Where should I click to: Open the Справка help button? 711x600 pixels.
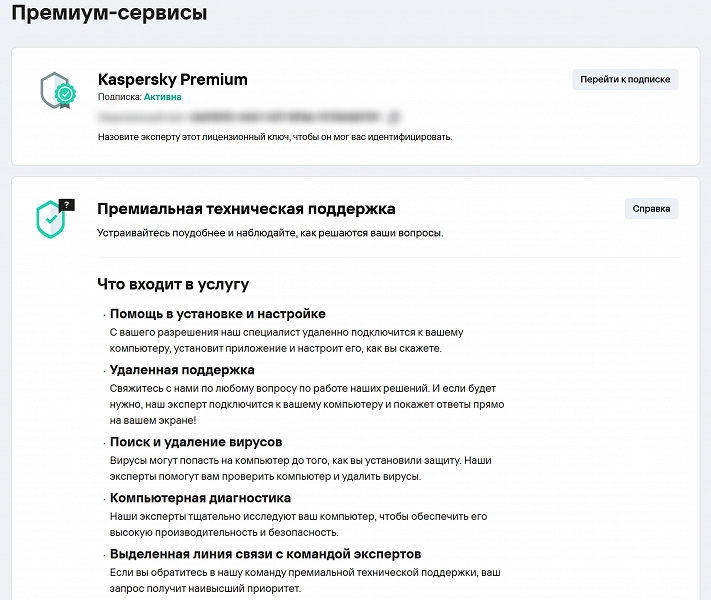click(x=651, y=209)
